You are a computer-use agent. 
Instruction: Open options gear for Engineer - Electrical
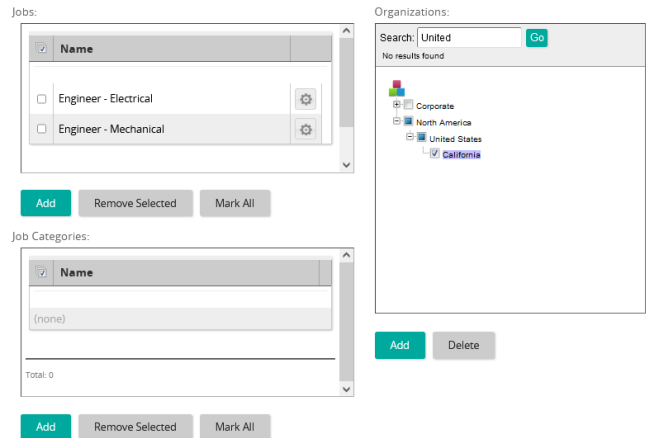tap(306, 99)
